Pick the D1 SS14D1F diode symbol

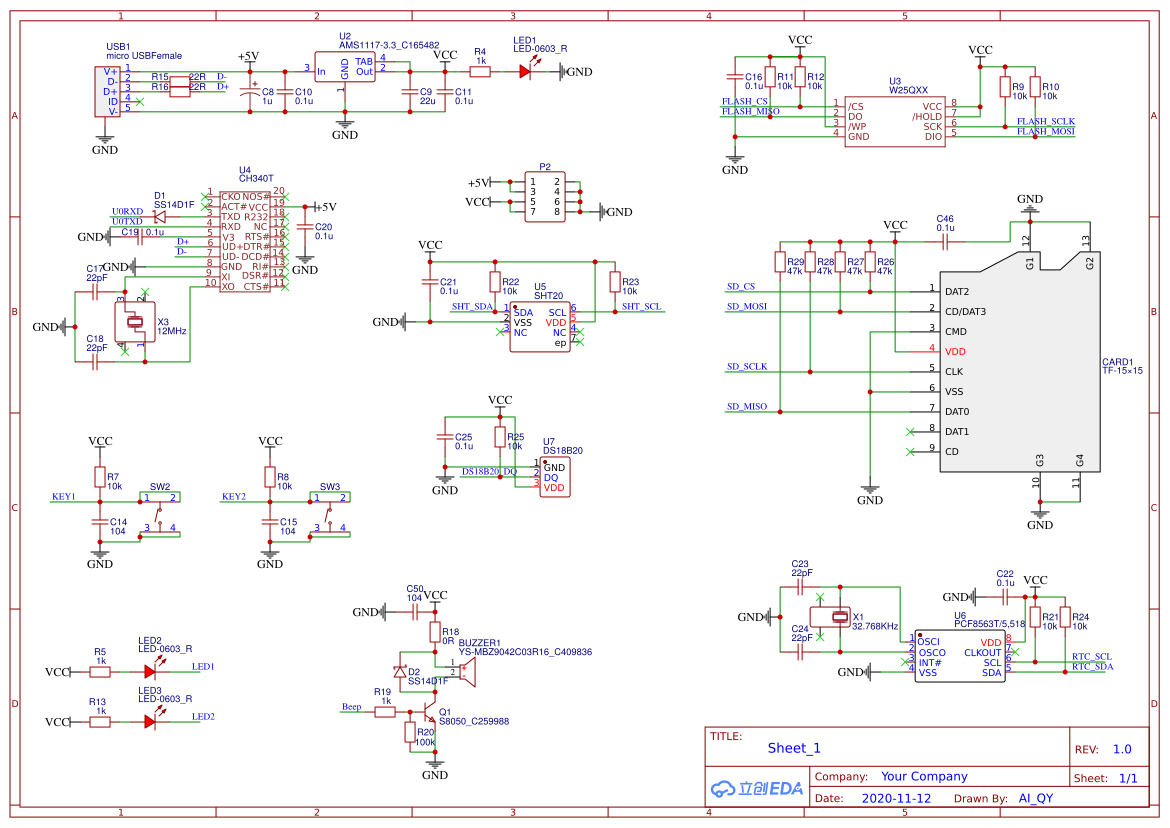click(159, 216)
